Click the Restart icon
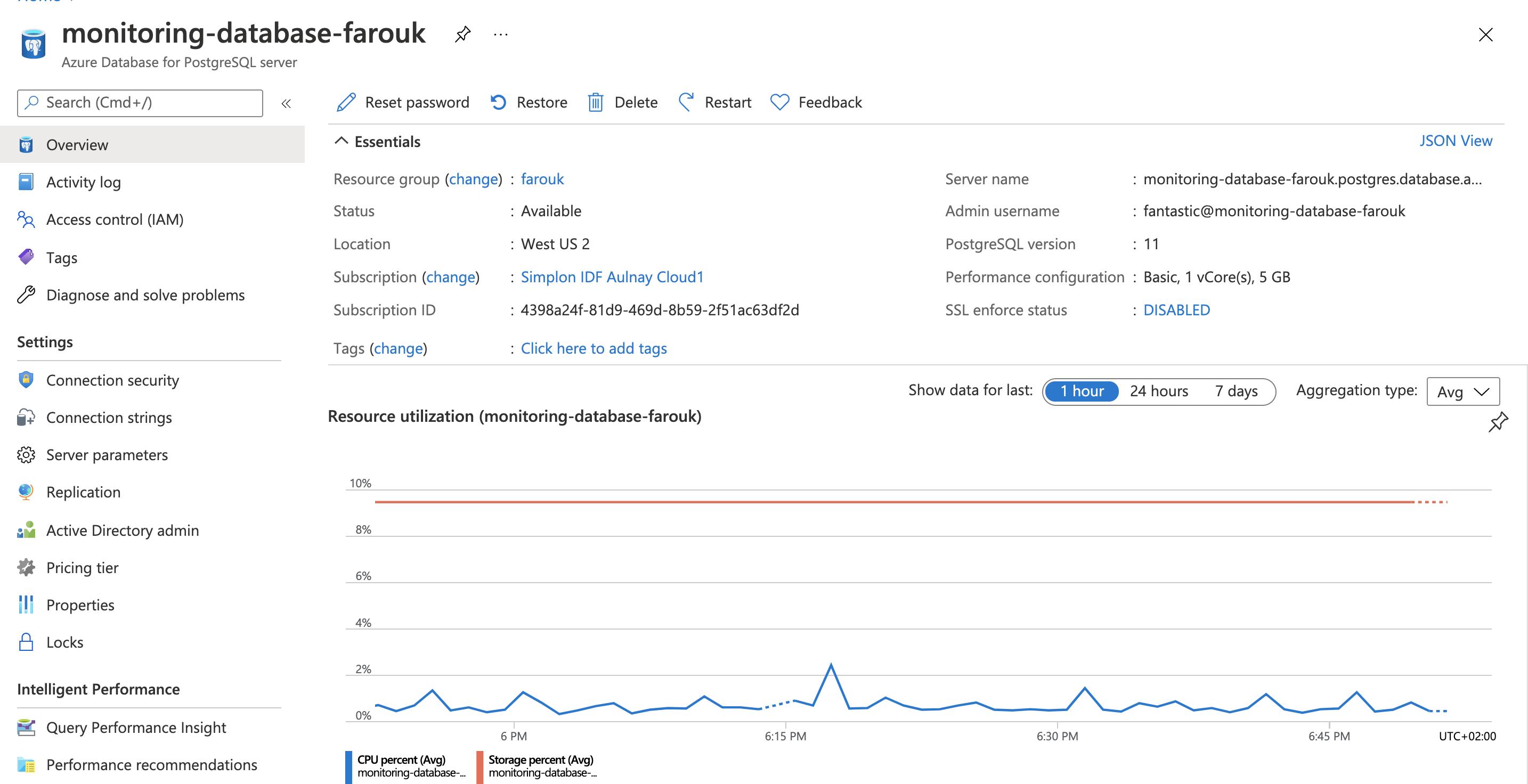The image size is (1528, 784). click(x=686, y=102)
